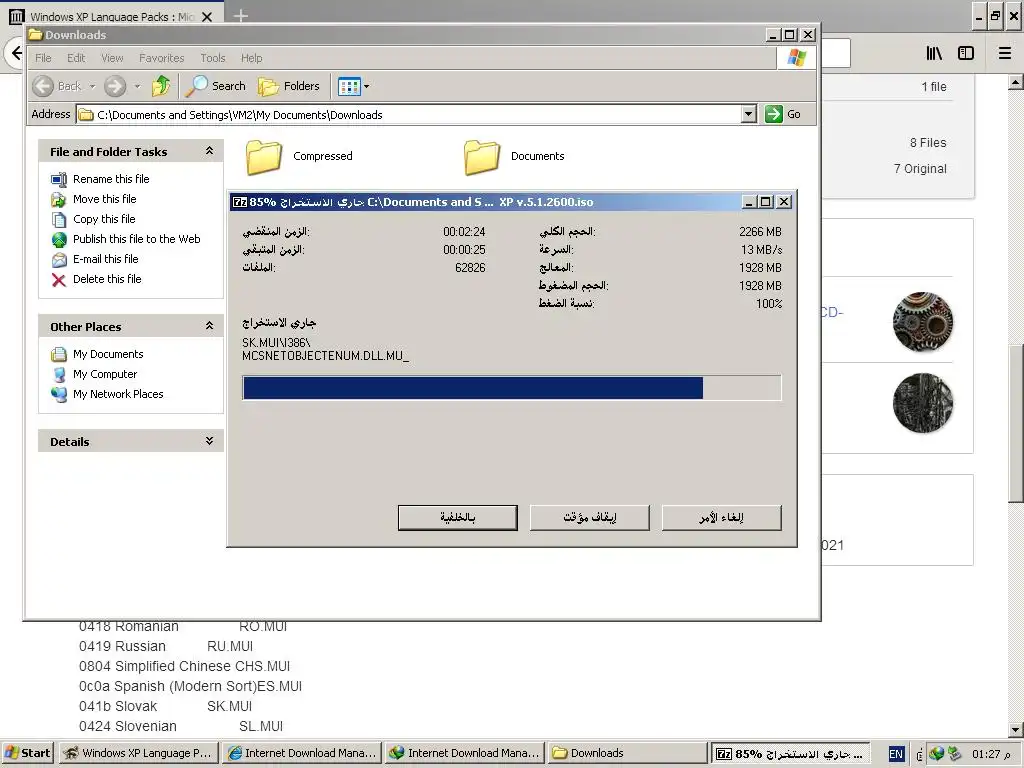Click the Copy this file icon
Image resolution: width=1024 pixels, height=768 pixels.
(59, 219)
